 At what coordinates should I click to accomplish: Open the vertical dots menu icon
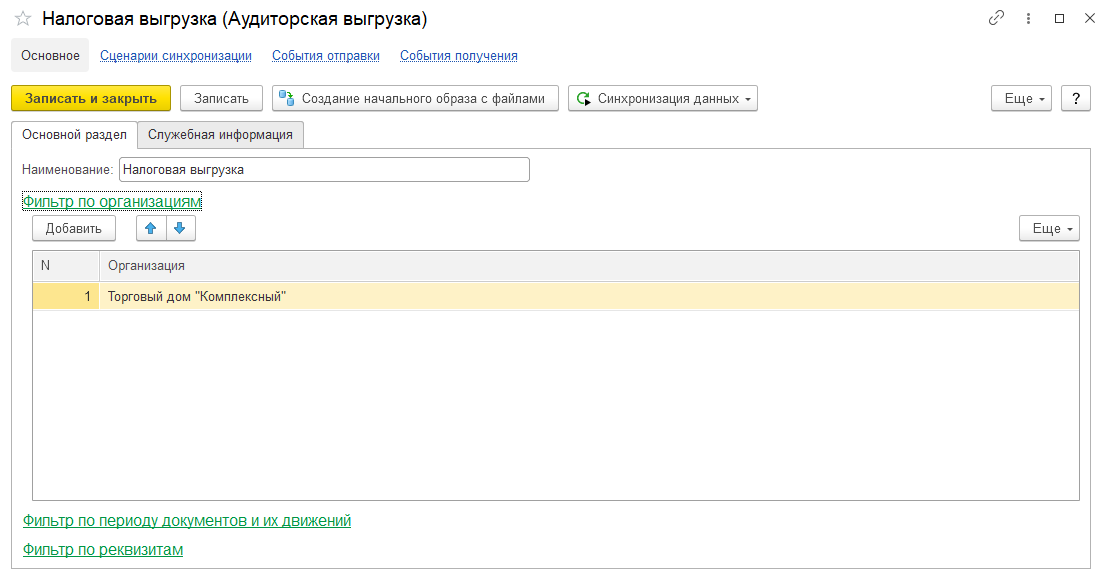(x=1028, y=18)
